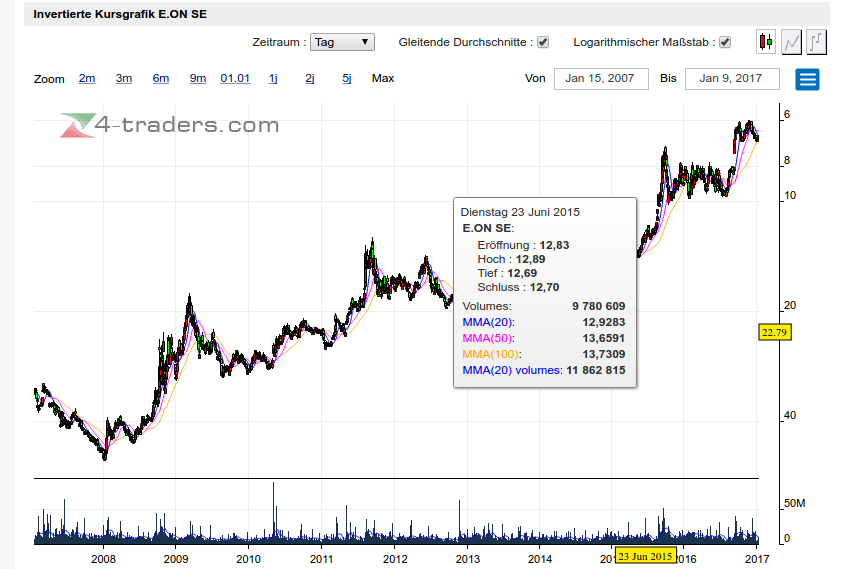Edit the Von date field Jan 15, 2007
This screenshot has height=569, width=844.
tap(601, 79)
